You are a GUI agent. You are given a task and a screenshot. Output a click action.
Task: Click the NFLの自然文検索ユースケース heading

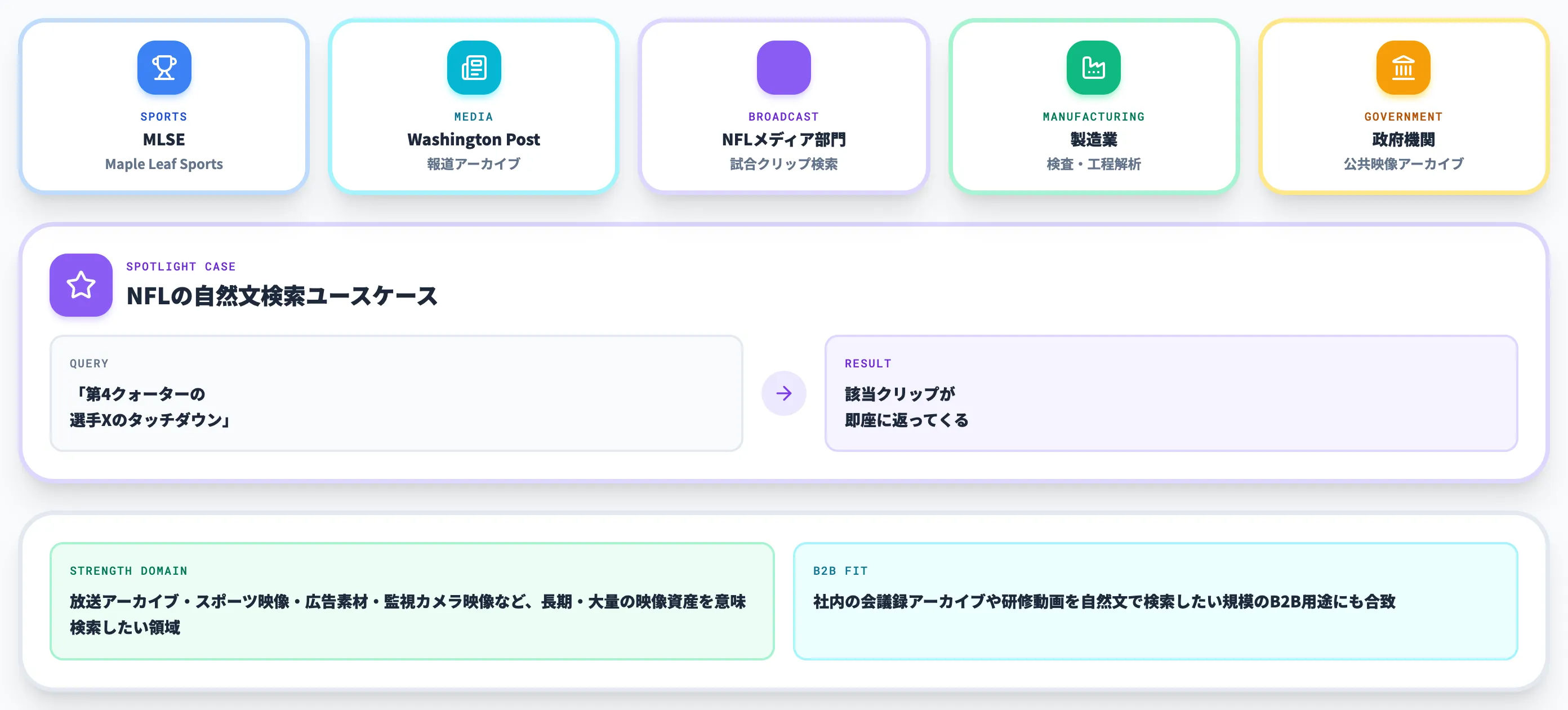(x=282, y=296)
